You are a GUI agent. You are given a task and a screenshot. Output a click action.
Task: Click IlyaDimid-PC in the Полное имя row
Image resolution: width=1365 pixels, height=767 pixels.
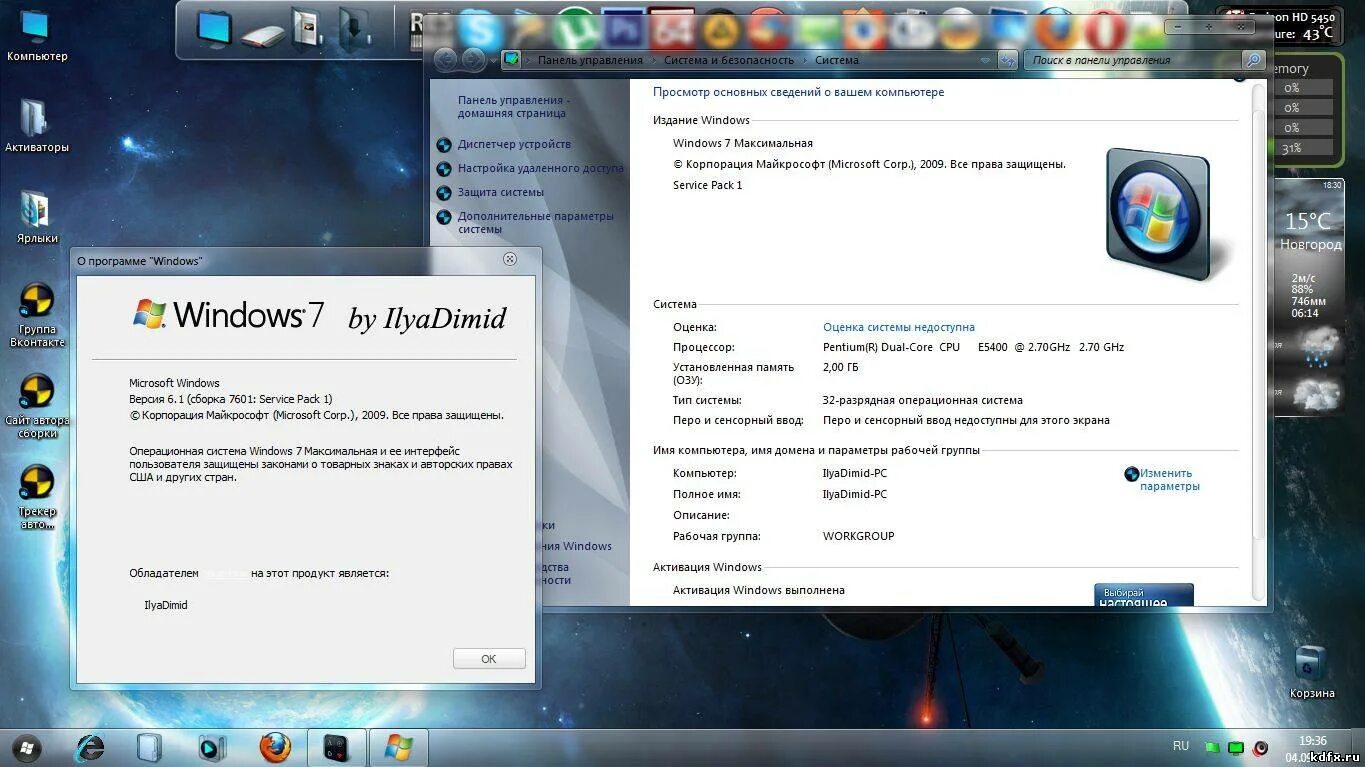854,494
